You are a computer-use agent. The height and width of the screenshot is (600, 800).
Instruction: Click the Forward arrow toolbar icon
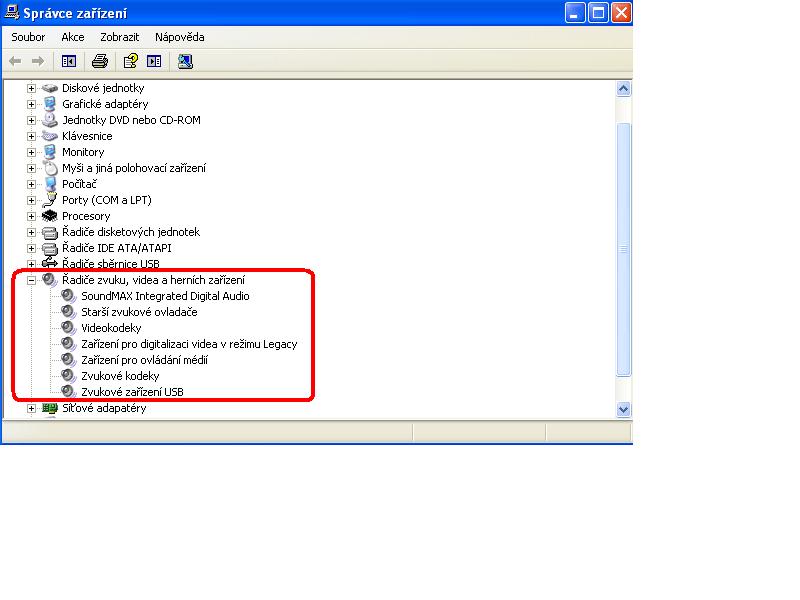38,61
